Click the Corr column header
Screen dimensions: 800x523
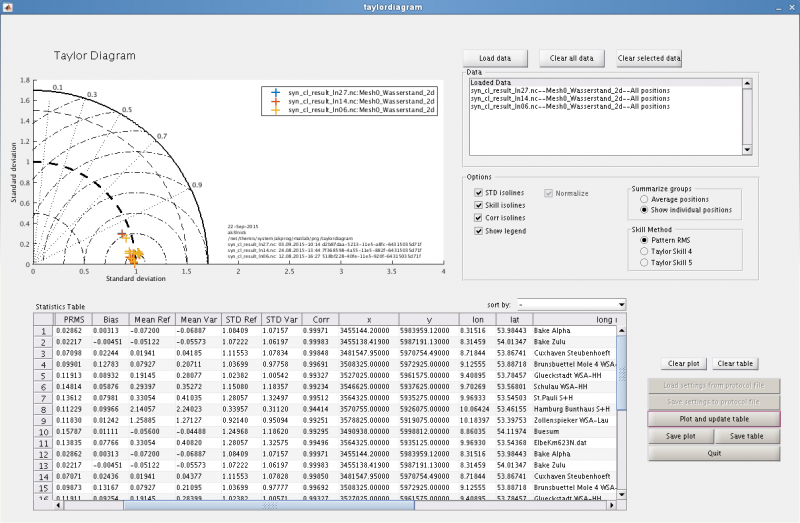coord(320,319)
